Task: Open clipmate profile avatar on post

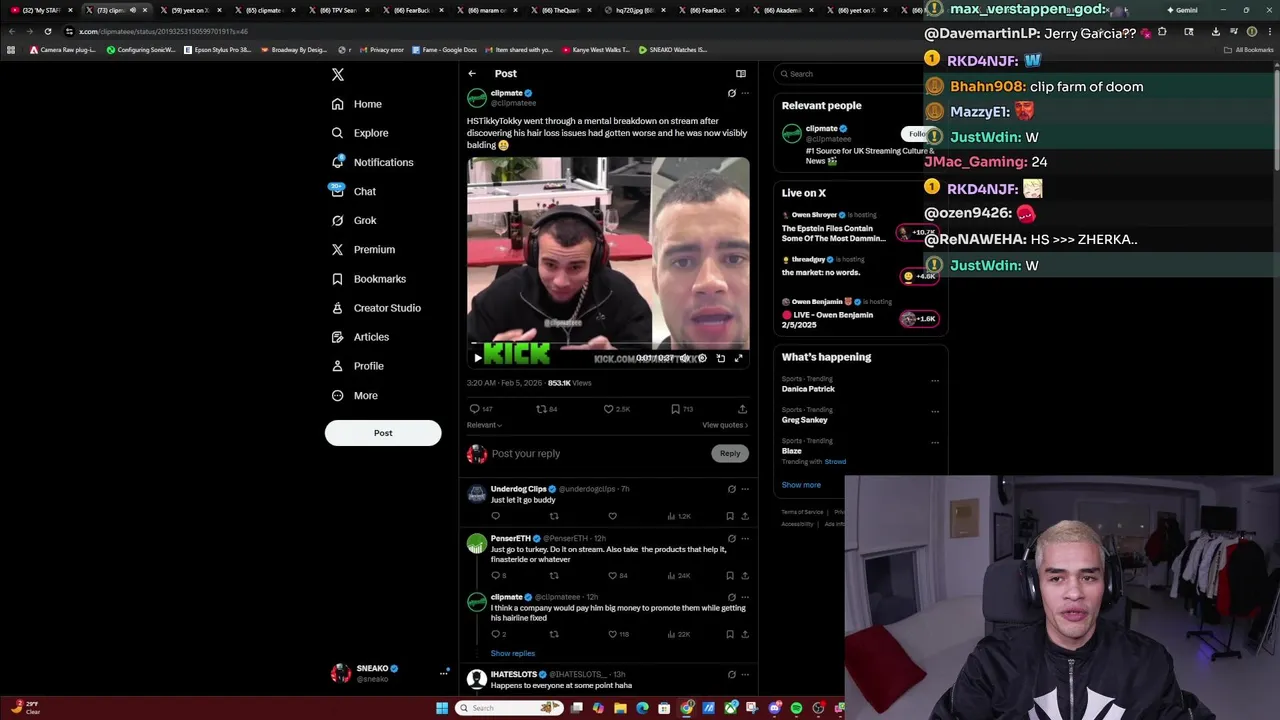Action: 477,97
